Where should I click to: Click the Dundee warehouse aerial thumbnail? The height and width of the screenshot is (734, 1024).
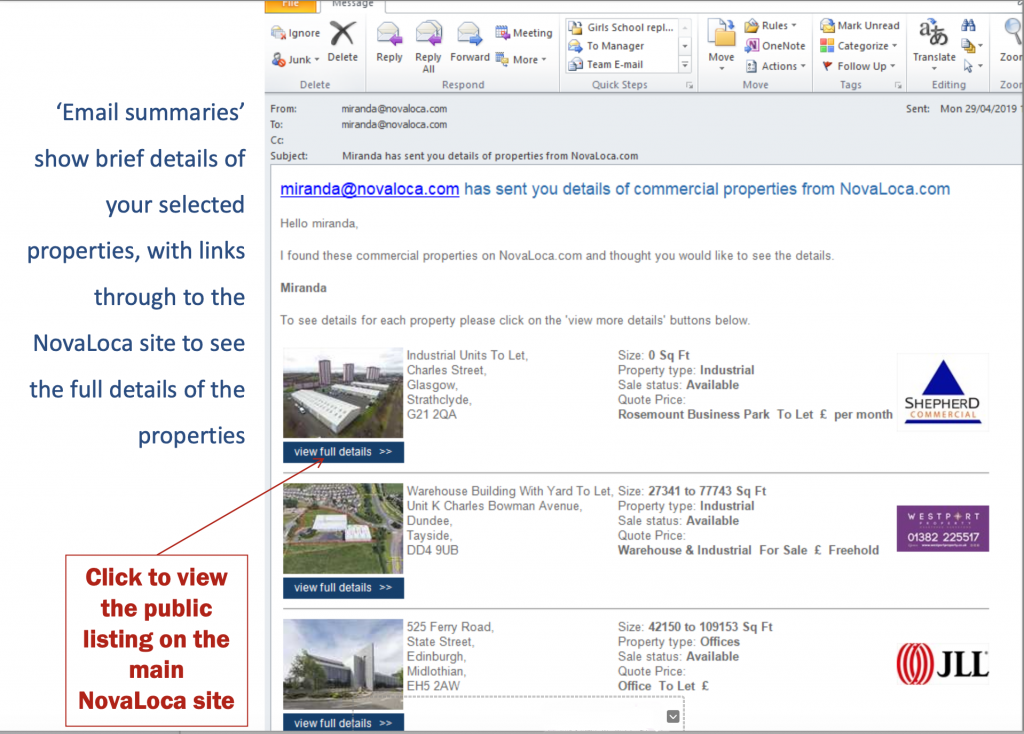(343, 528)
